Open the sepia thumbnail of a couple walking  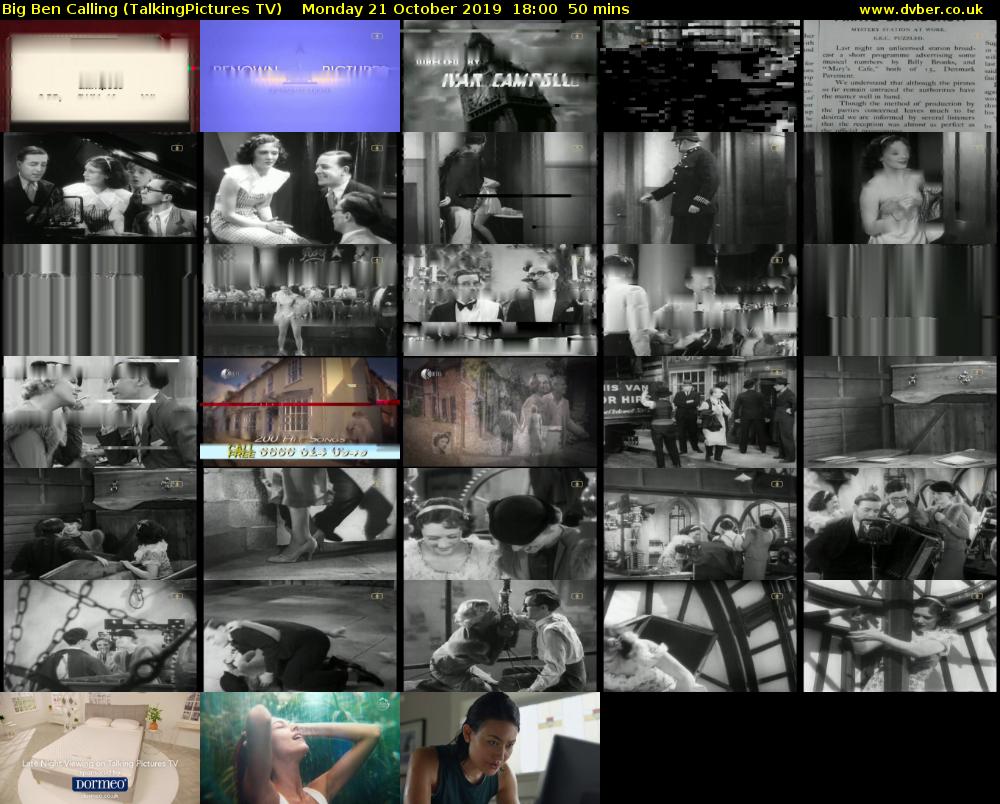(x=500, y=412)
